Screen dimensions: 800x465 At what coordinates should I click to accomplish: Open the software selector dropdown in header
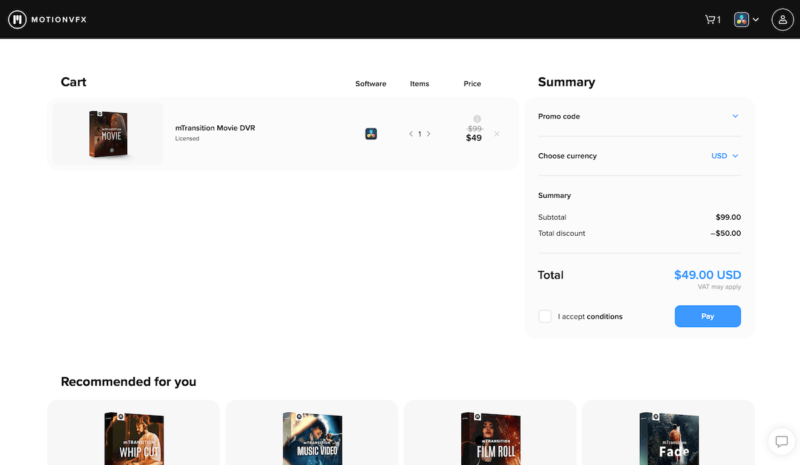click(x=746, y=19)
